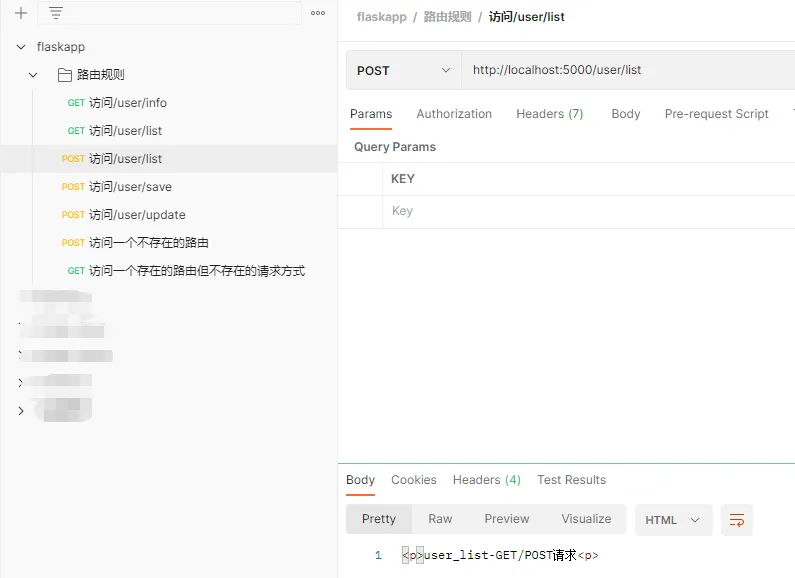
Task: Select the Raw response view
Action: (440, 519)
